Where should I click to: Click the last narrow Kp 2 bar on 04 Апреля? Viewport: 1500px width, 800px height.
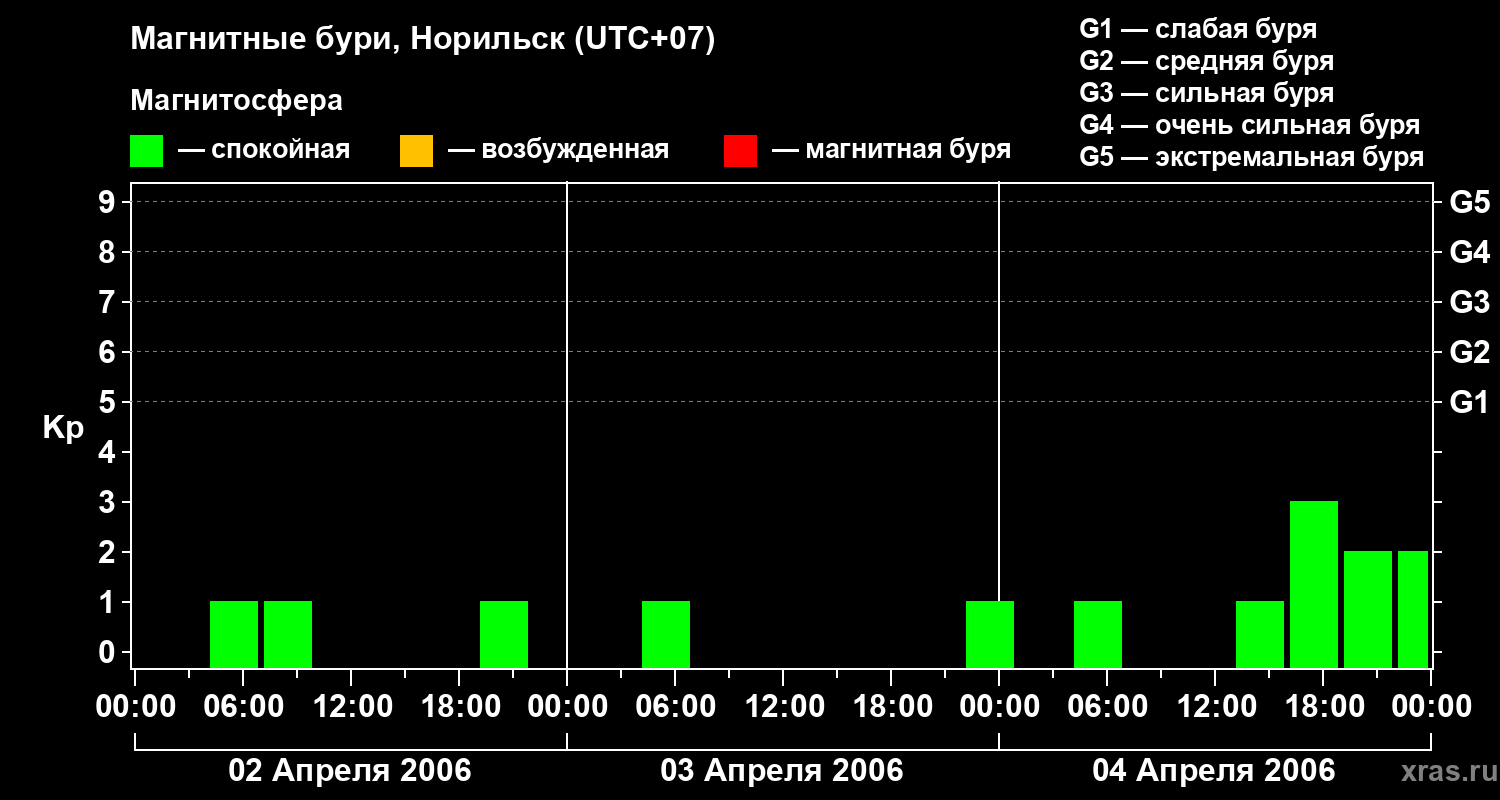(x=1413, y=609)
